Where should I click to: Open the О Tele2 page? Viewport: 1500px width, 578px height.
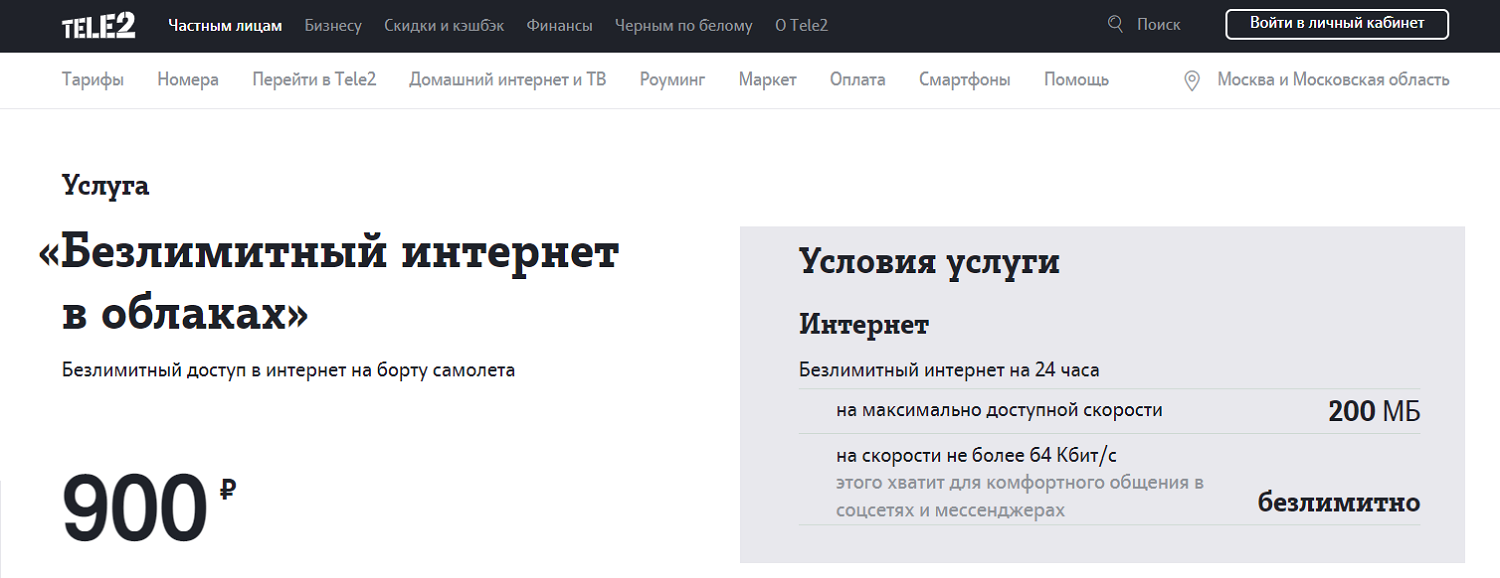click(x=801, y=25)
